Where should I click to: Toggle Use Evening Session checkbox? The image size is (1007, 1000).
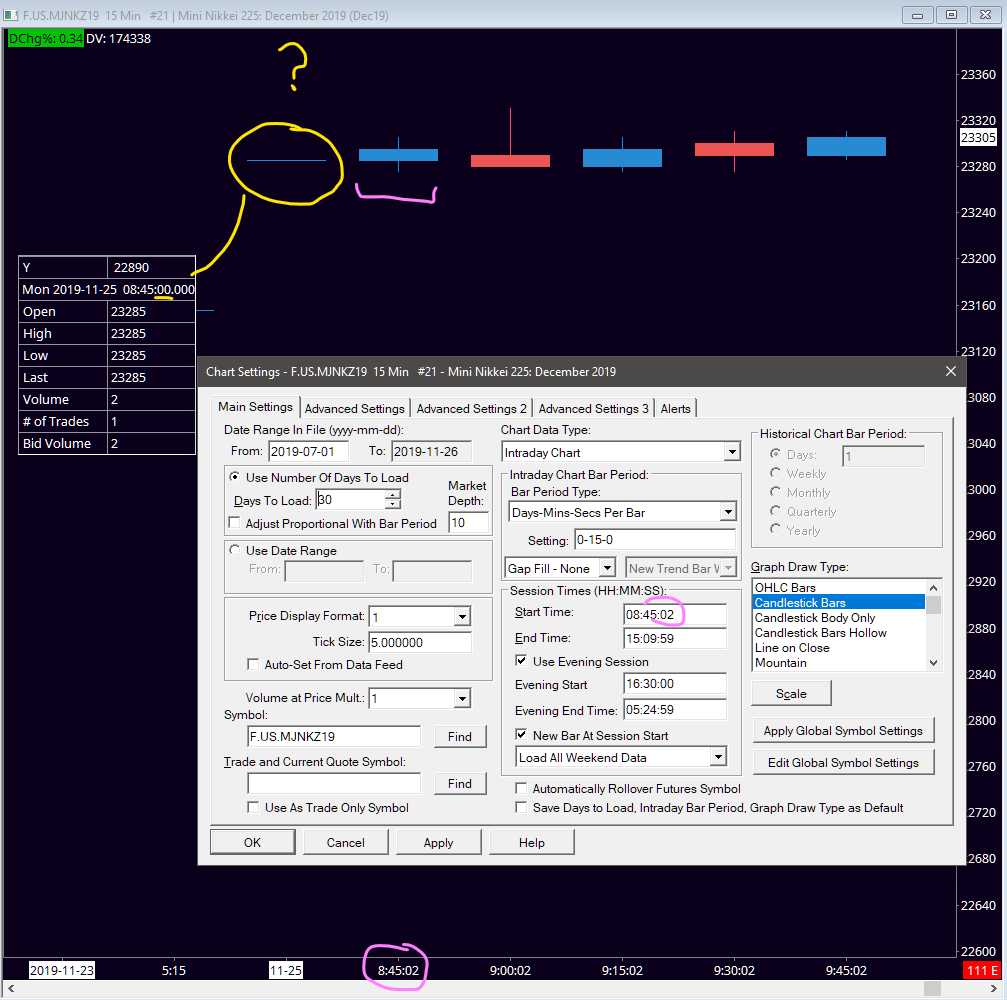521,660
